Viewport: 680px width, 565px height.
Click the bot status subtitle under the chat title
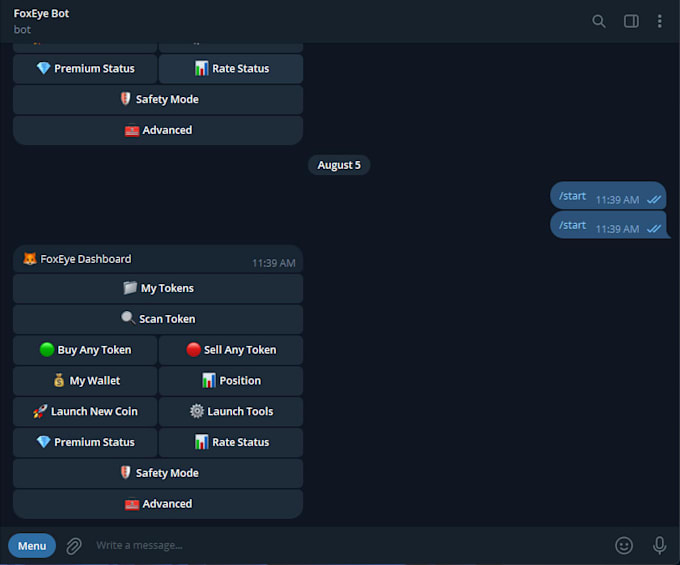click(22, 29)
